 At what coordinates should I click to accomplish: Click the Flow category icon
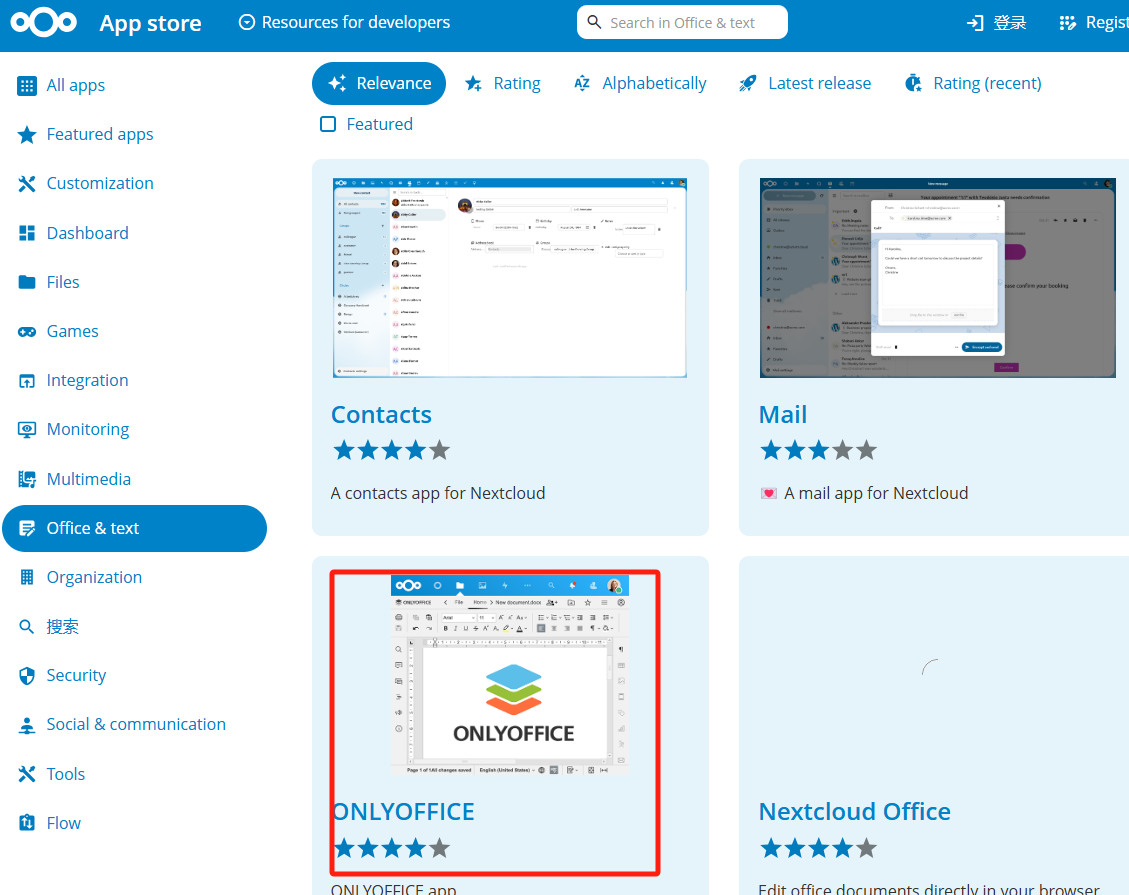(x=27, y=824)
